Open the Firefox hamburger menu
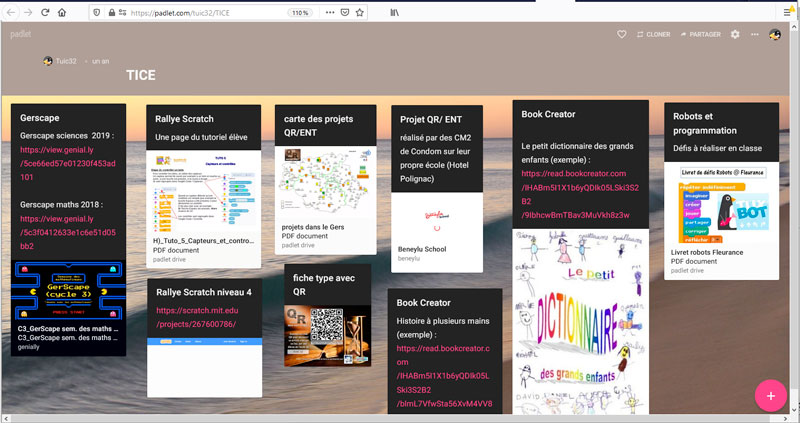Screen dimensions: 800x423 788,12
